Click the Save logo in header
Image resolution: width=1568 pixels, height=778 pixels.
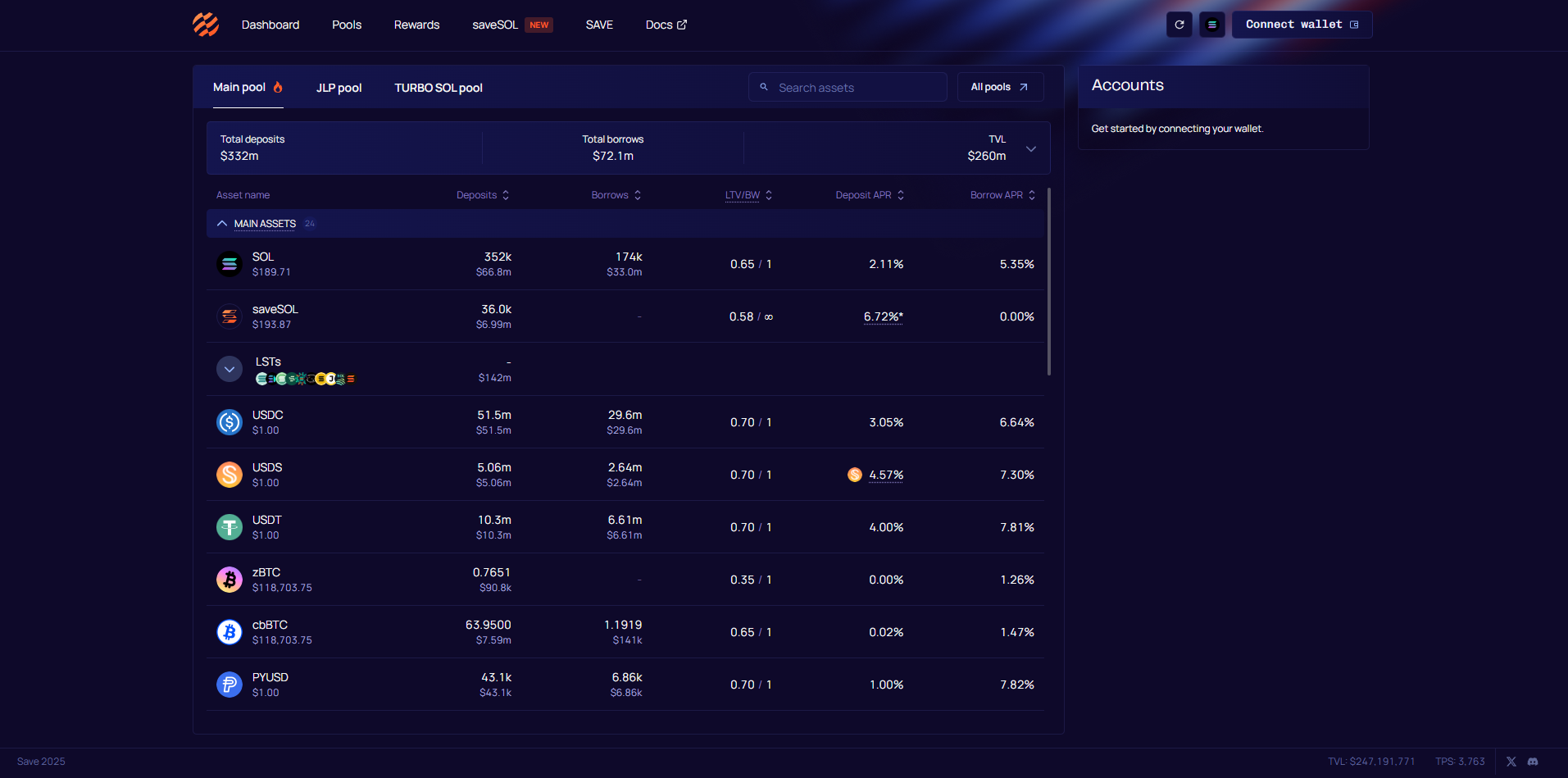pyautogui.click(x=206, y=25)
